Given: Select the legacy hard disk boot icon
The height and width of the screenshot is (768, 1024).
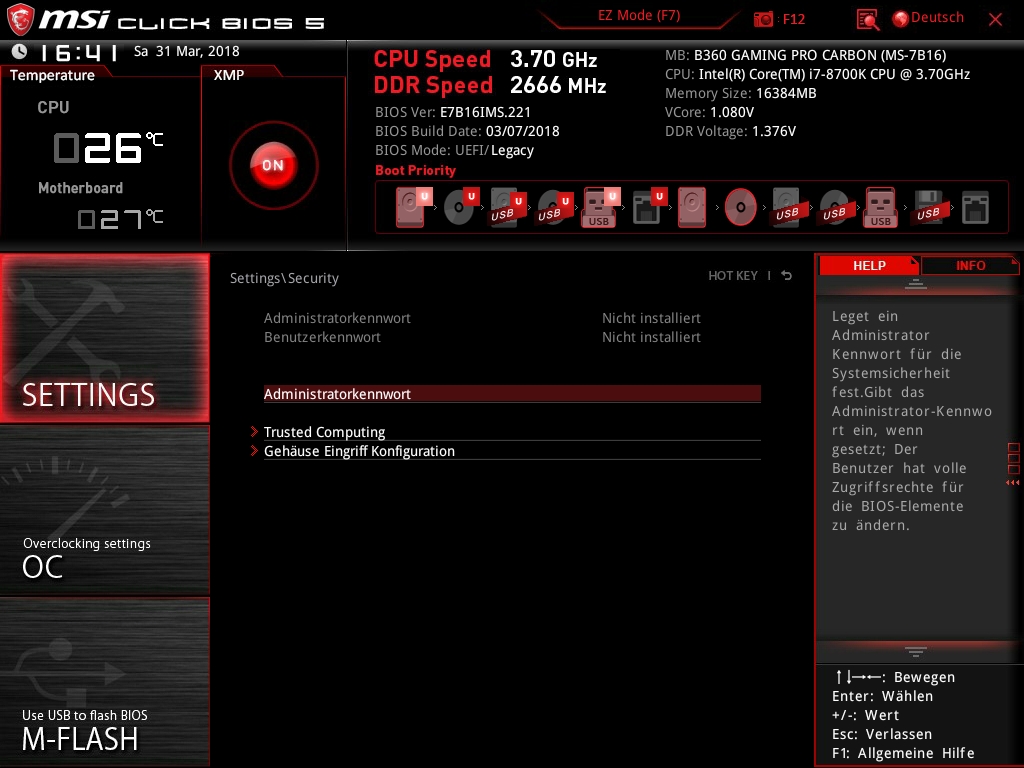Looking at the screenshot, I should 692,207.
